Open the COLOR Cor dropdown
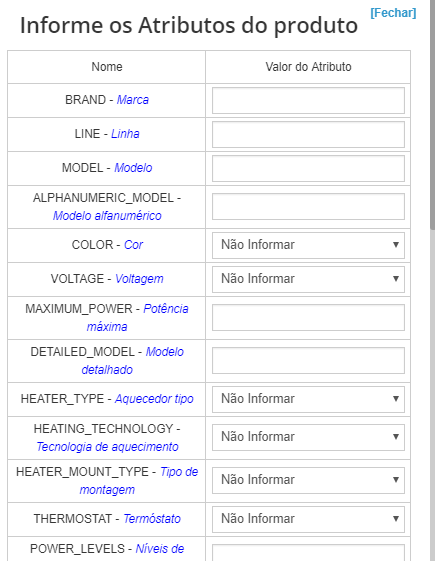Image resolution: width=435 pixels, height=561 pixels. click(308, 245)
